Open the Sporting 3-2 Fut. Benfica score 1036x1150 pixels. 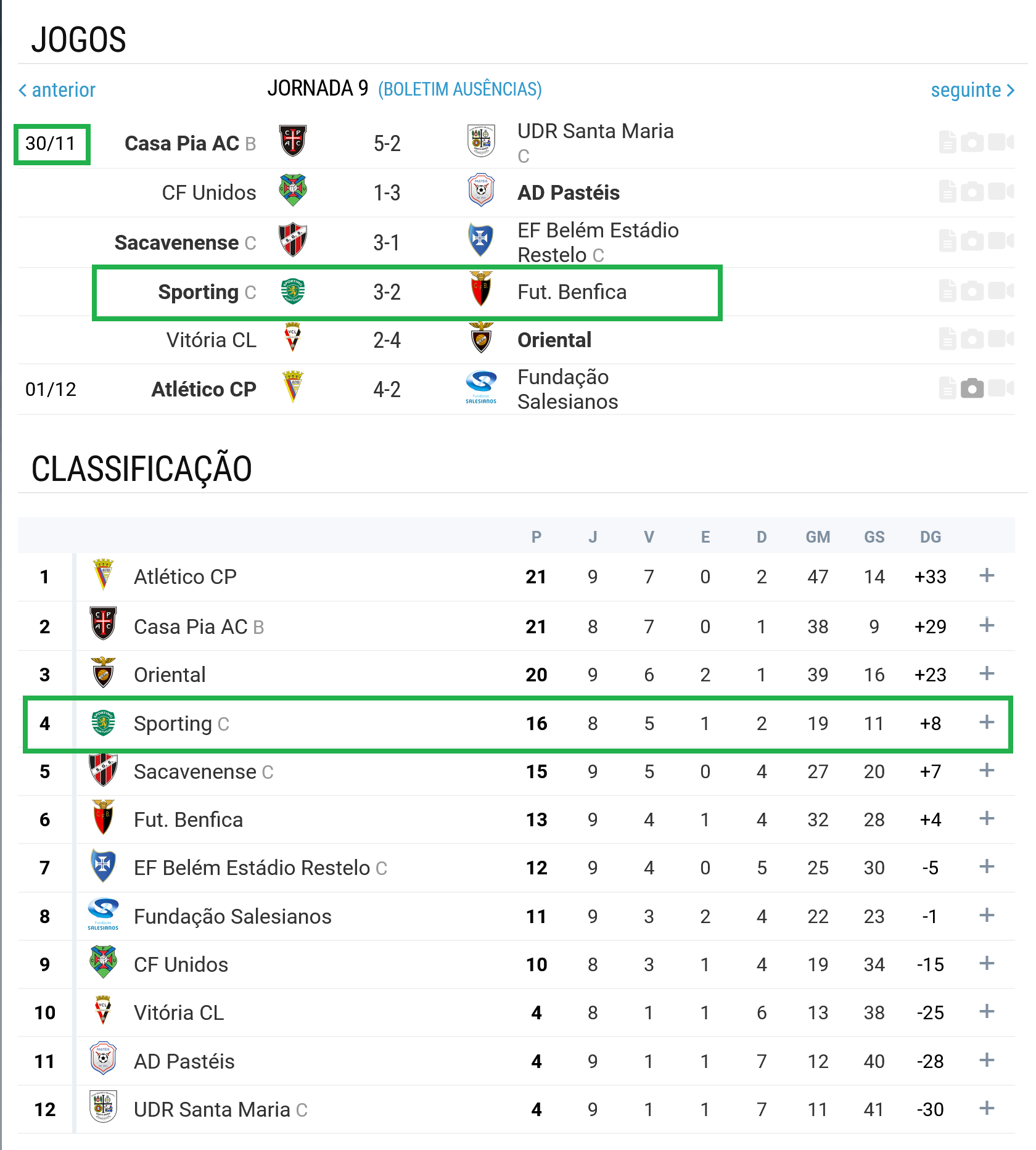[x=387, y=292]
